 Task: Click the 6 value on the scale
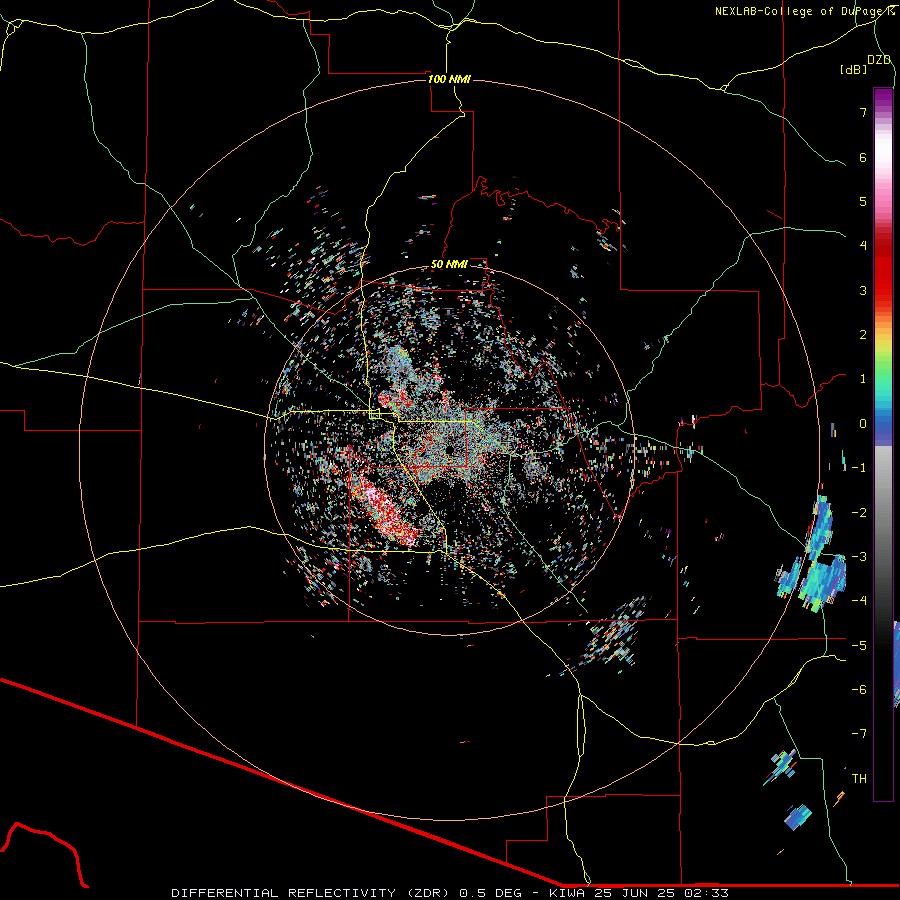click(x=863, y=157)
